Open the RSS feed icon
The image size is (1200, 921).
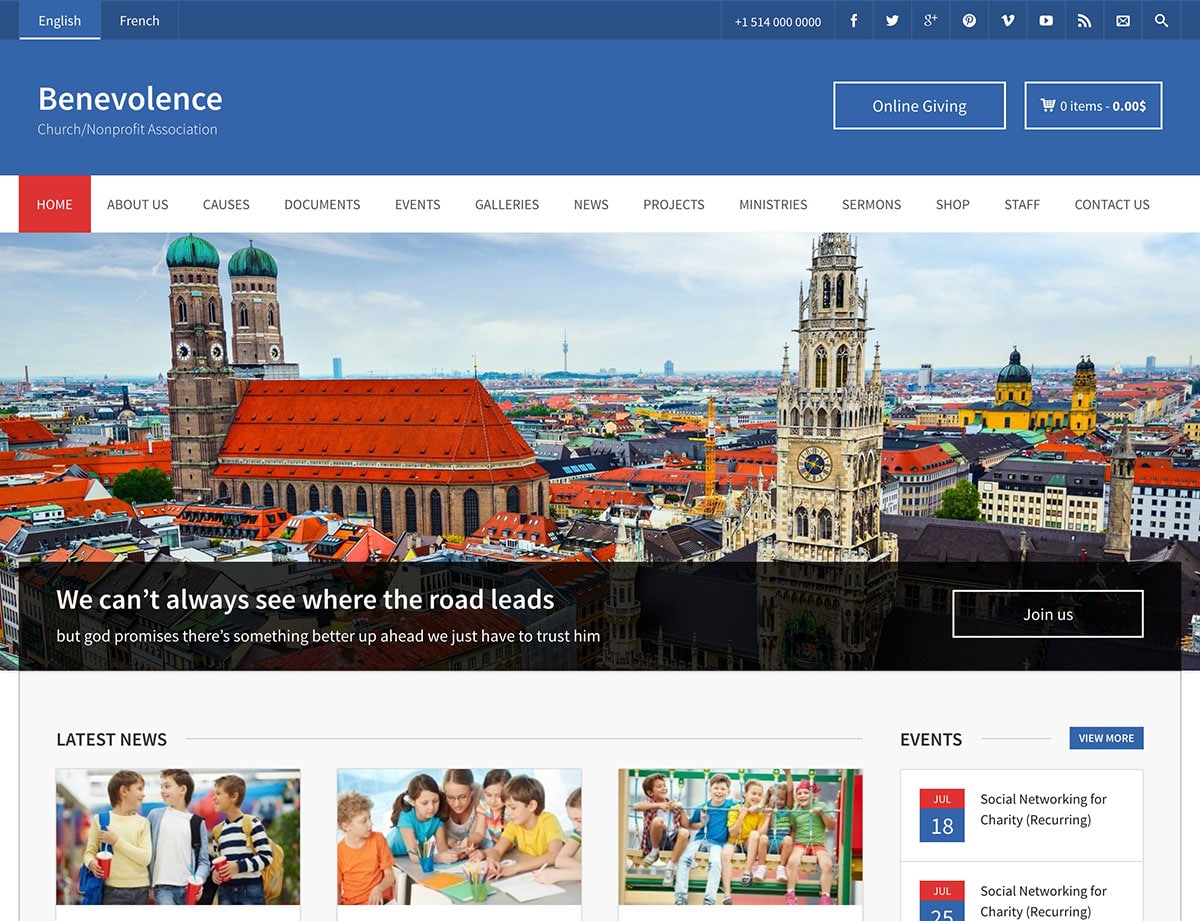click(x=1084, y=21)
